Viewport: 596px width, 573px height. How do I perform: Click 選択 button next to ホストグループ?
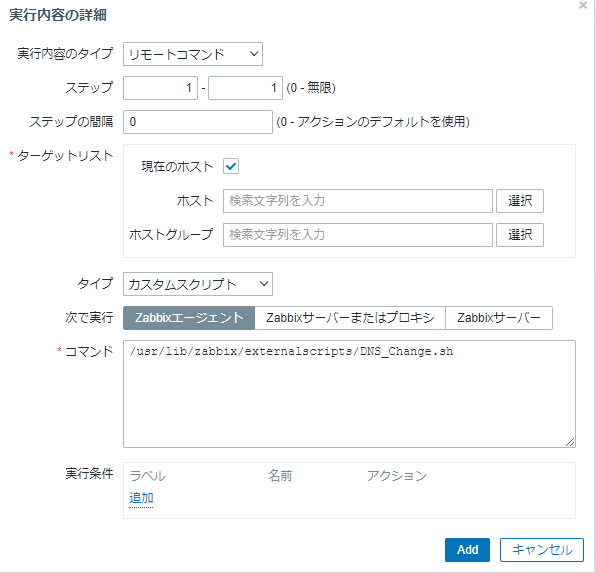[x=520, y=235]
